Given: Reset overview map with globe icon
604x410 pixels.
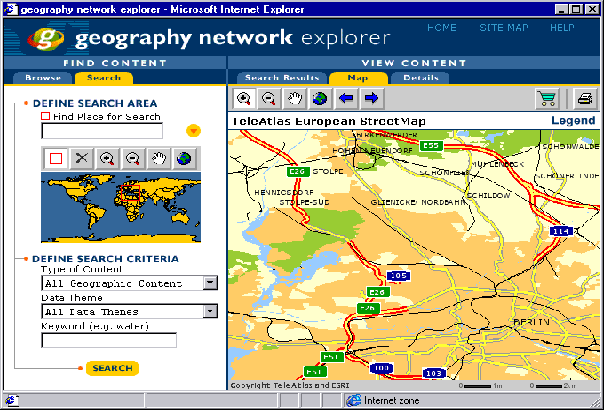Looking at the screenshot, I should coord(184,158).
